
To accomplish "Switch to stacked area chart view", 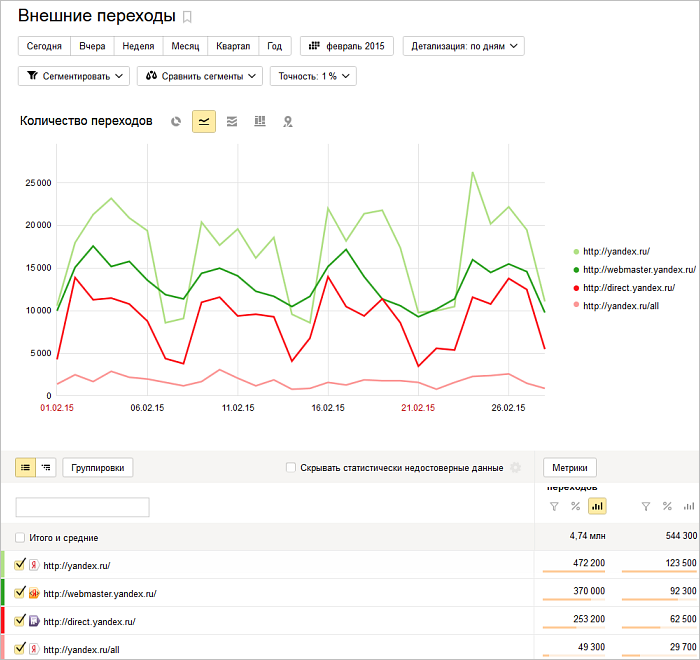I will pos(232,121).
